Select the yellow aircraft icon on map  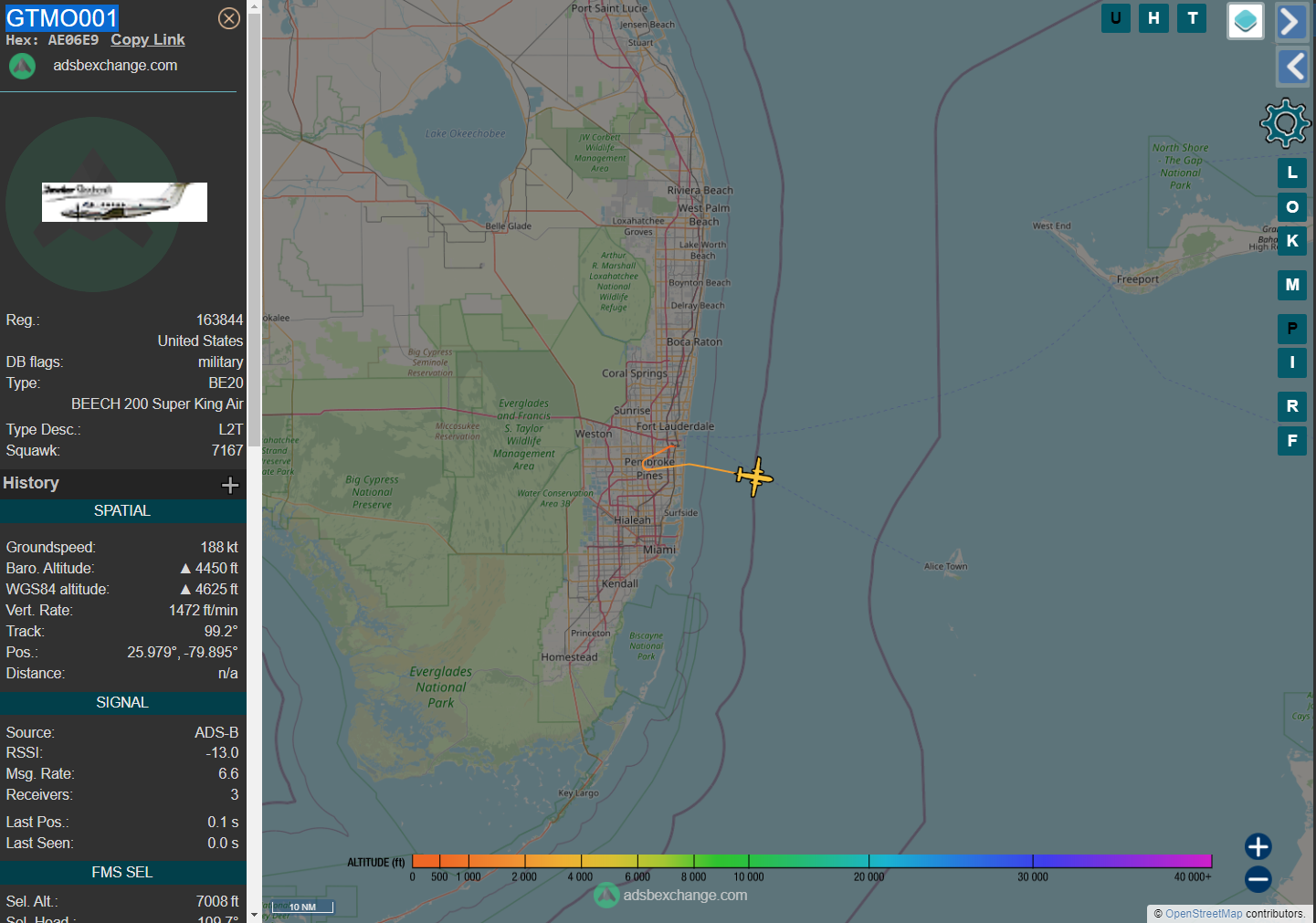click(x=754, y=477)
